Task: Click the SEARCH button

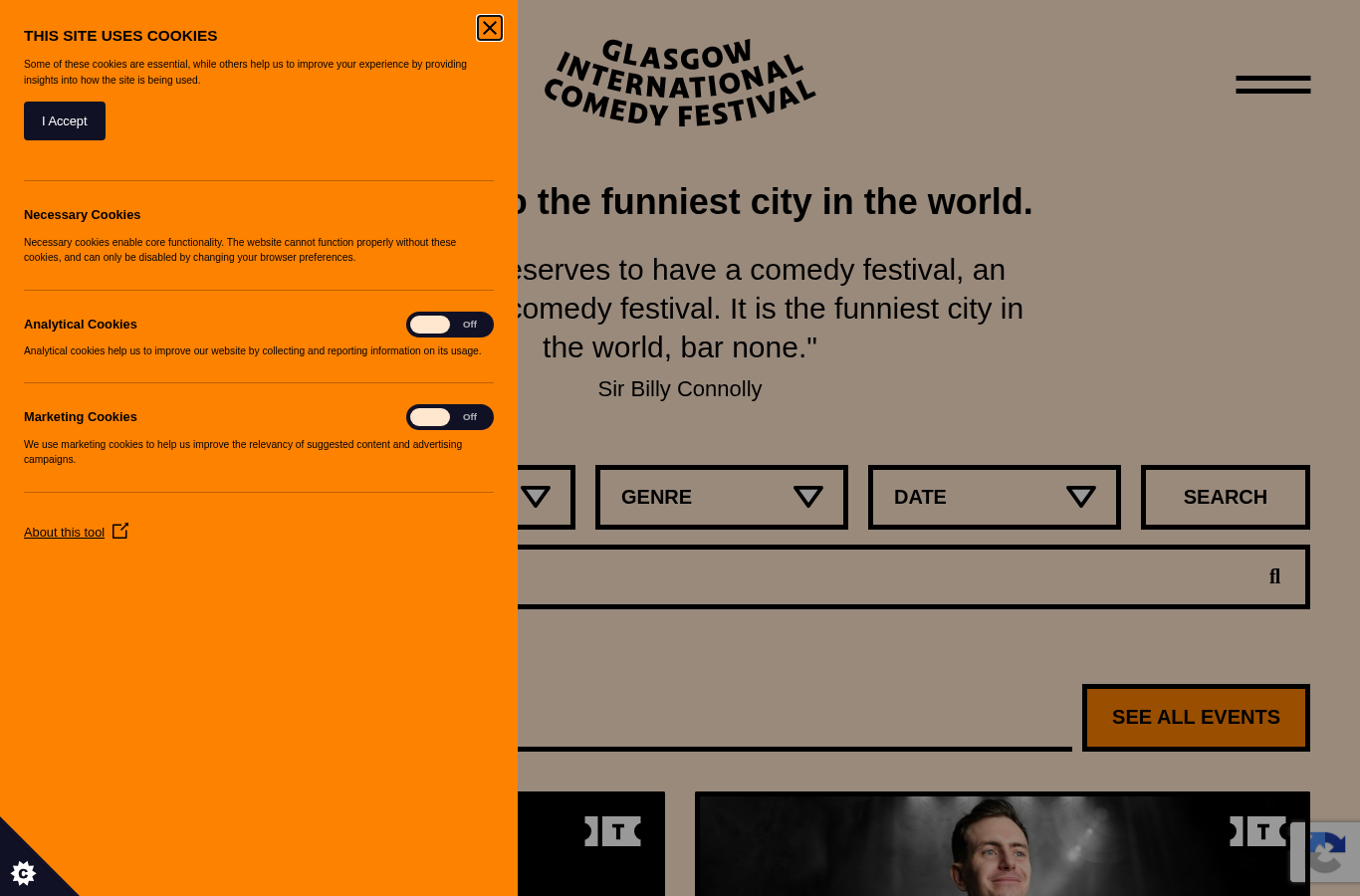Action: (x=1226, y=497)
